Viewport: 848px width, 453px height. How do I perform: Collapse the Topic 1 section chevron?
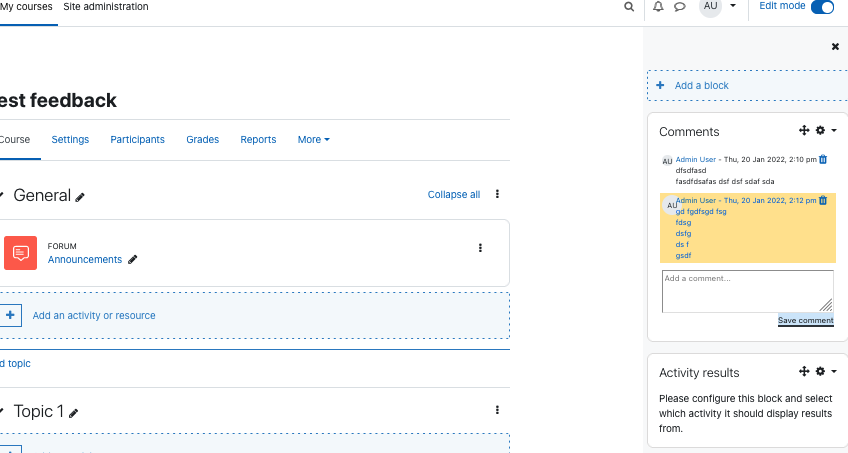click(x=2, y=411)
